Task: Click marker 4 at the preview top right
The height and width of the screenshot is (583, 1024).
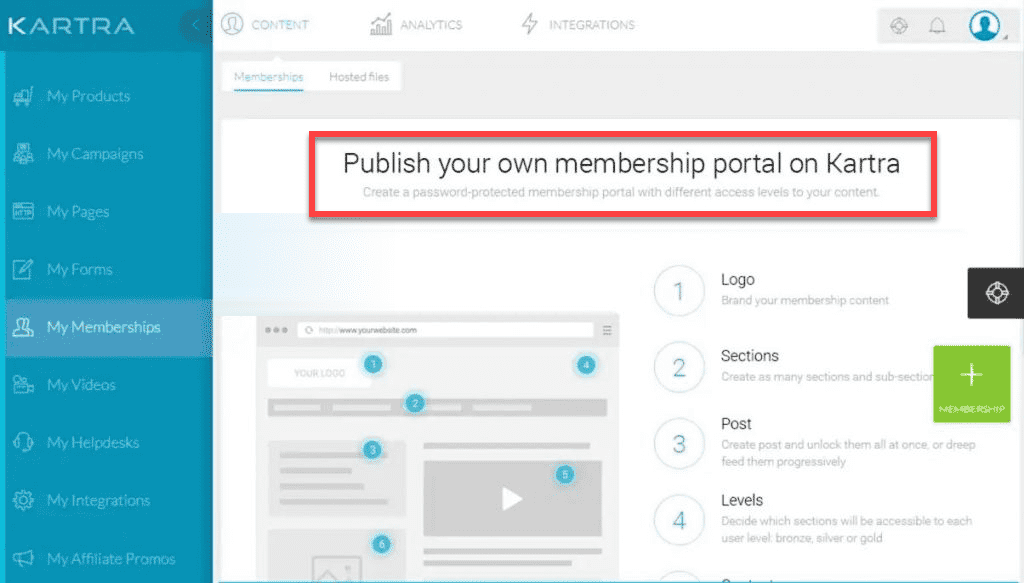Action: click(586, 364)
